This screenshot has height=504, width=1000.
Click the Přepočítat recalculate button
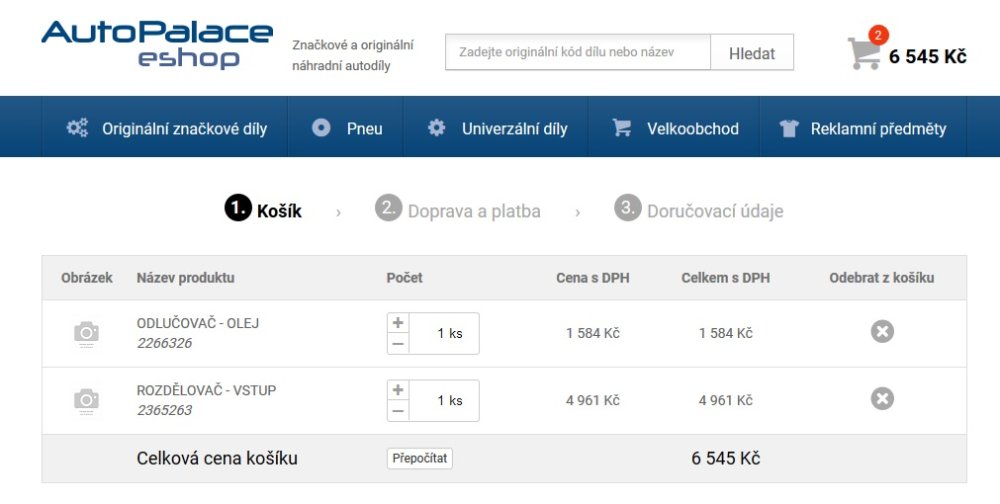click(x=420, y=458)
